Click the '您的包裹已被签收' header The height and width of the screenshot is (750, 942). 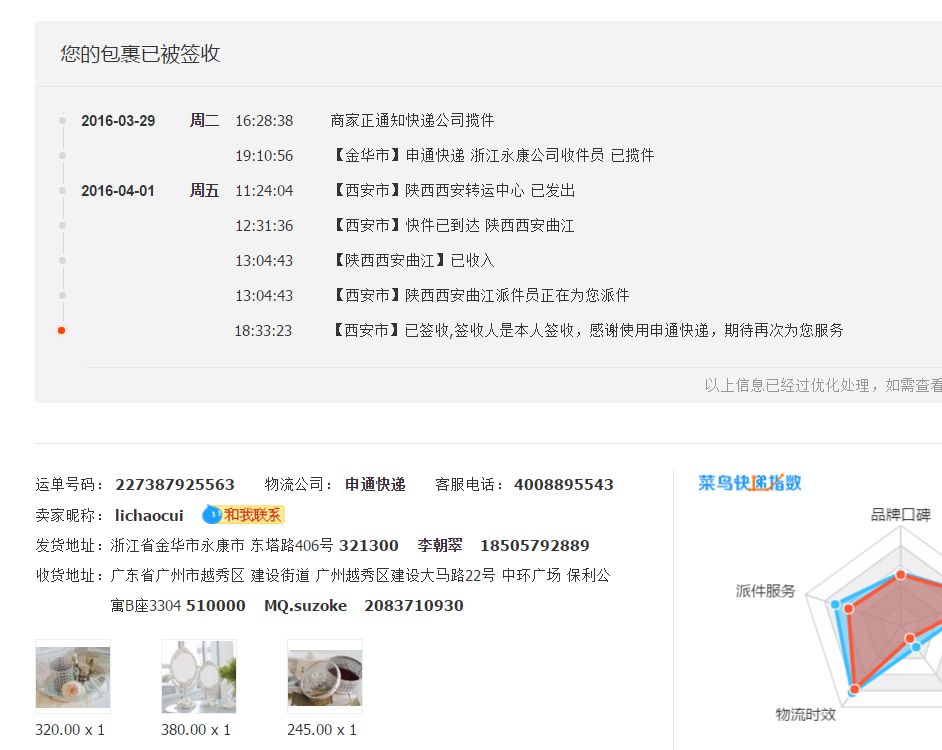[x=140, y=54]
